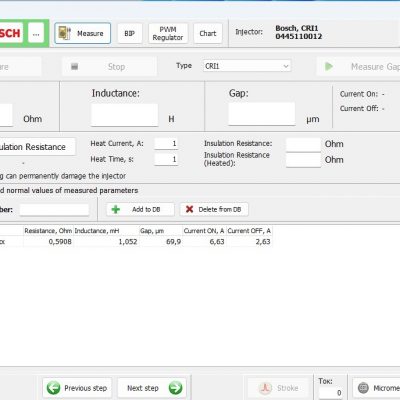Open the PWM Regulator tab
400x400 pixels.
click(168, 33)
